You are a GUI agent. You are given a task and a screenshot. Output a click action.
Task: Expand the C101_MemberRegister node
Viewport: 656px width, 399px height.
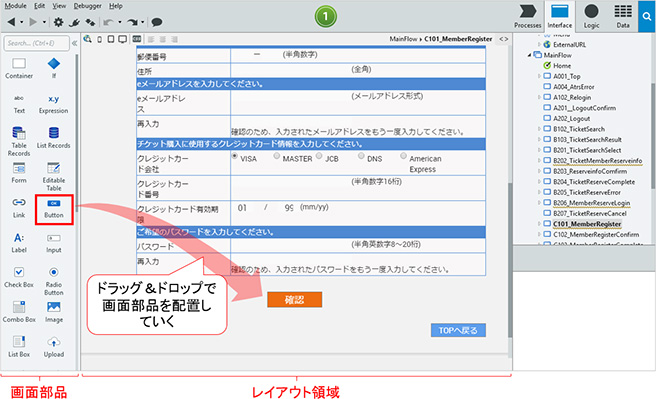pos(539,224)
